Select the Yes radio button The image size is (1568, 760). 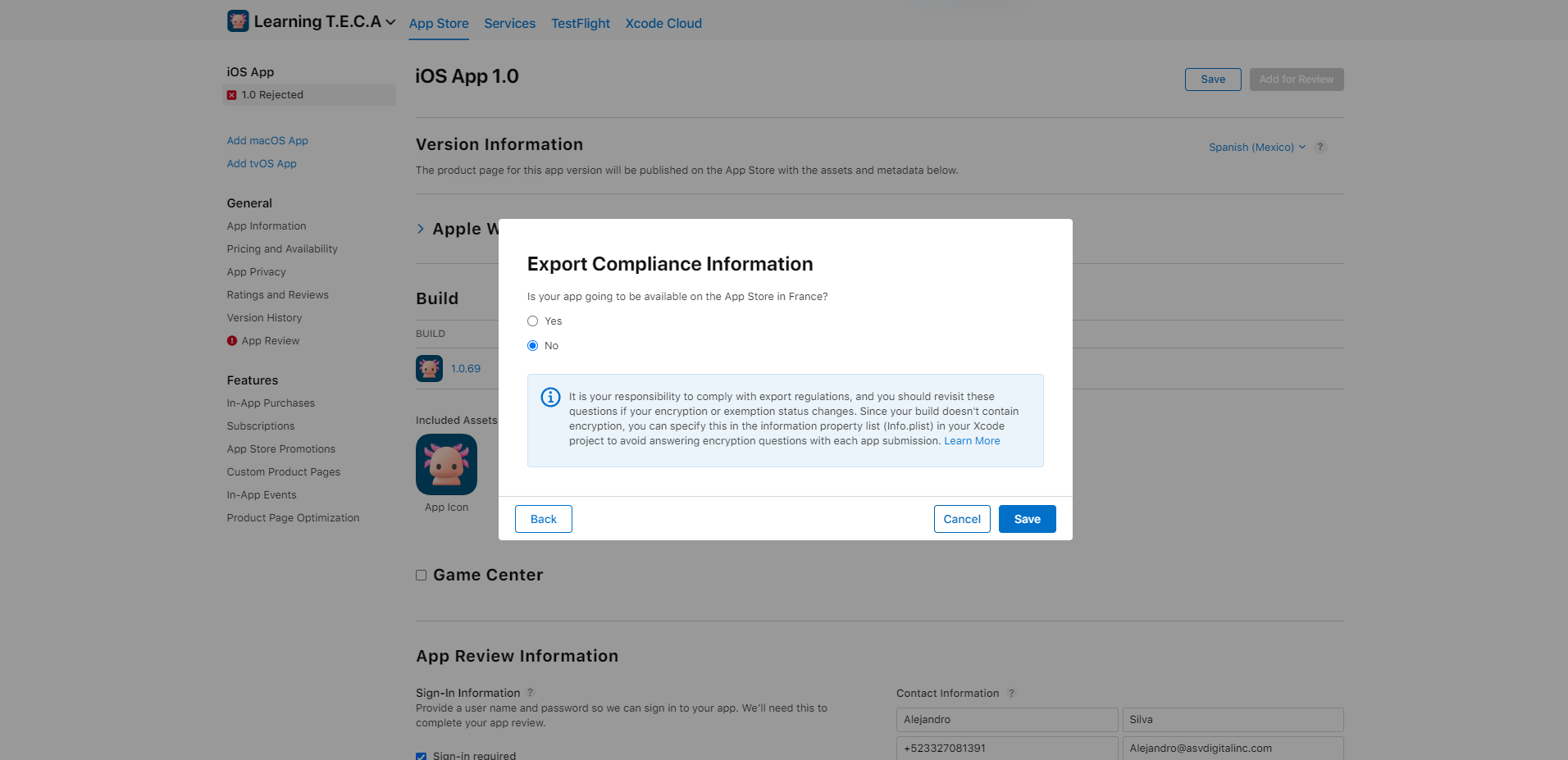click(533, 321)
